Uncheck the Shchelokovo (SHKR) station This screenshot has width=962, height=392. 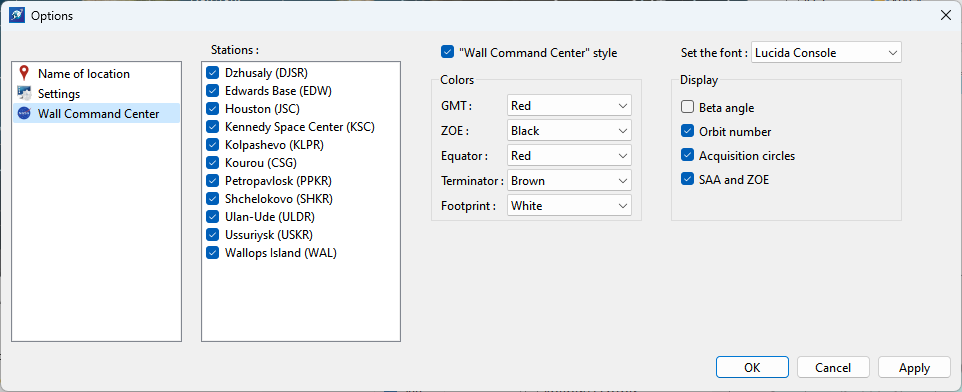(213, 199)
